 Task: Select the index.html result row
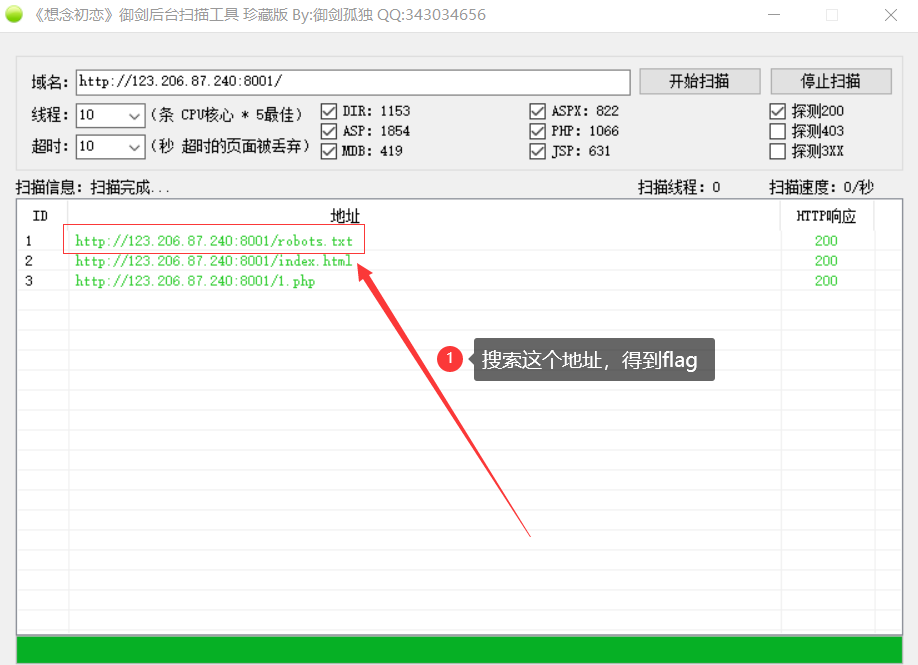pos(460,260)
